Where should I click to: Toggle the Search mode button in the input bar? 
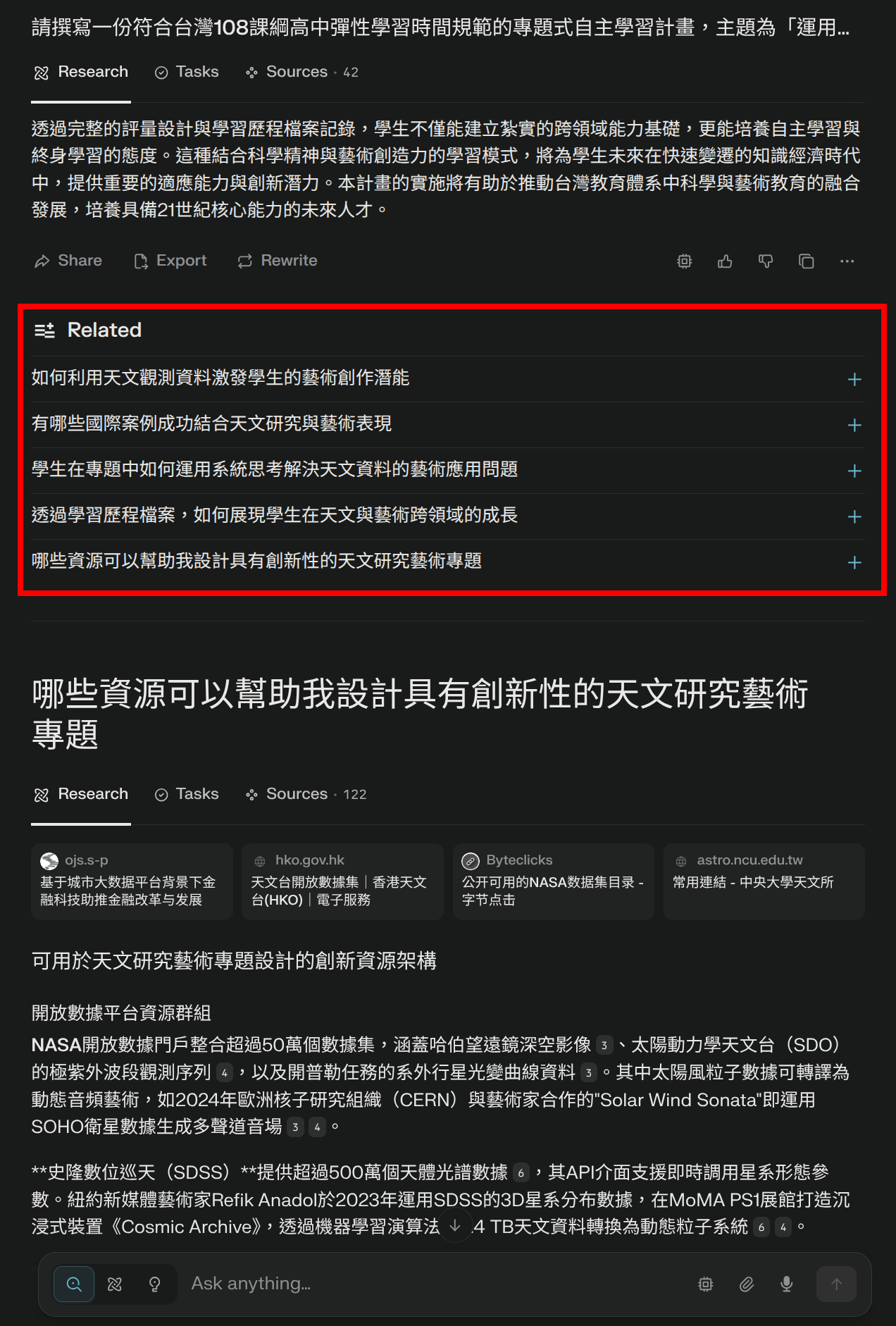coord(74,1284)
